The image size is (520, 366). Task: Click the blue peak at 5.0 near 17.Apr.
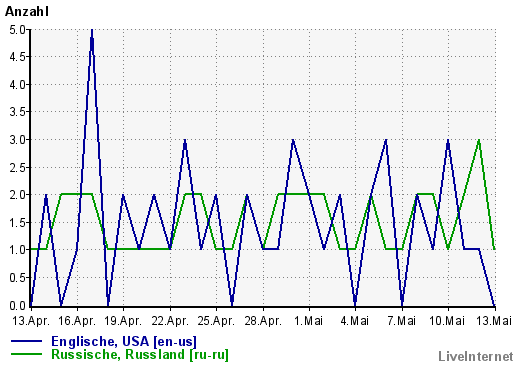tap(92, 32)
